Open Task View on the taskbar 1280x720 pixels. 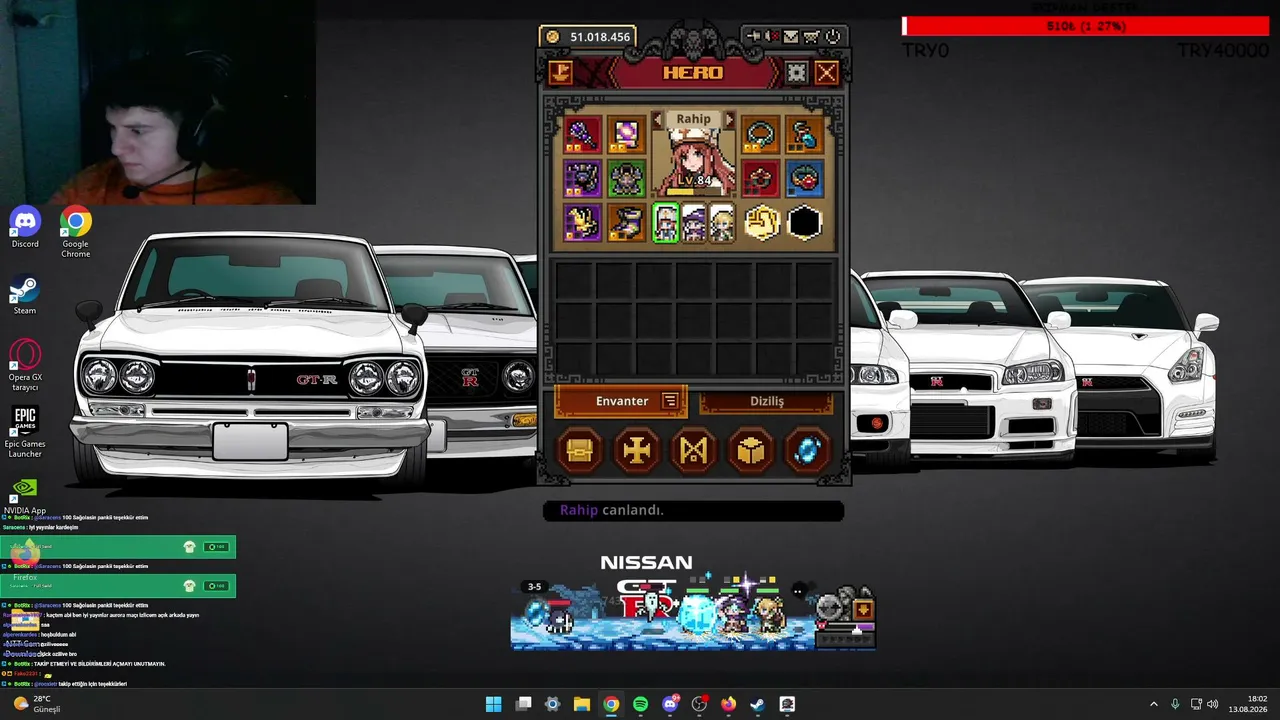pos(523,704)
